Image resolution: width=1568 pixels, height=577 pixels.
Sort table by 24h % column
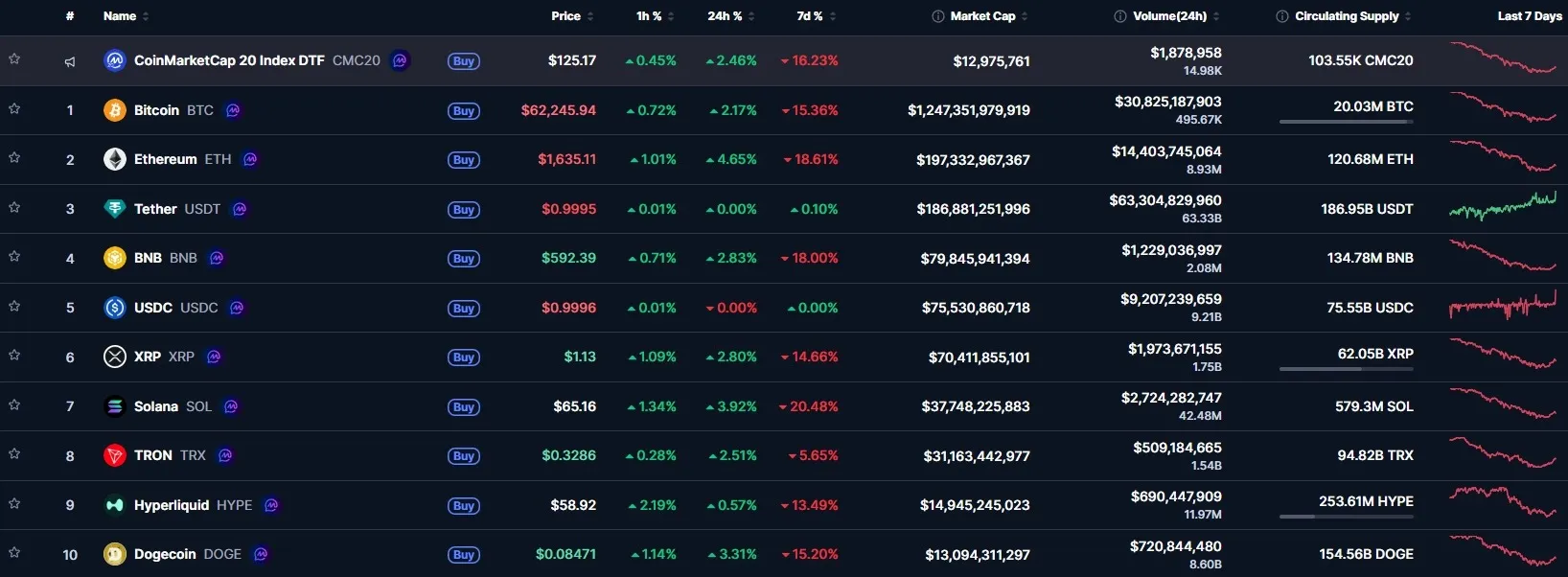pos(731,16)
